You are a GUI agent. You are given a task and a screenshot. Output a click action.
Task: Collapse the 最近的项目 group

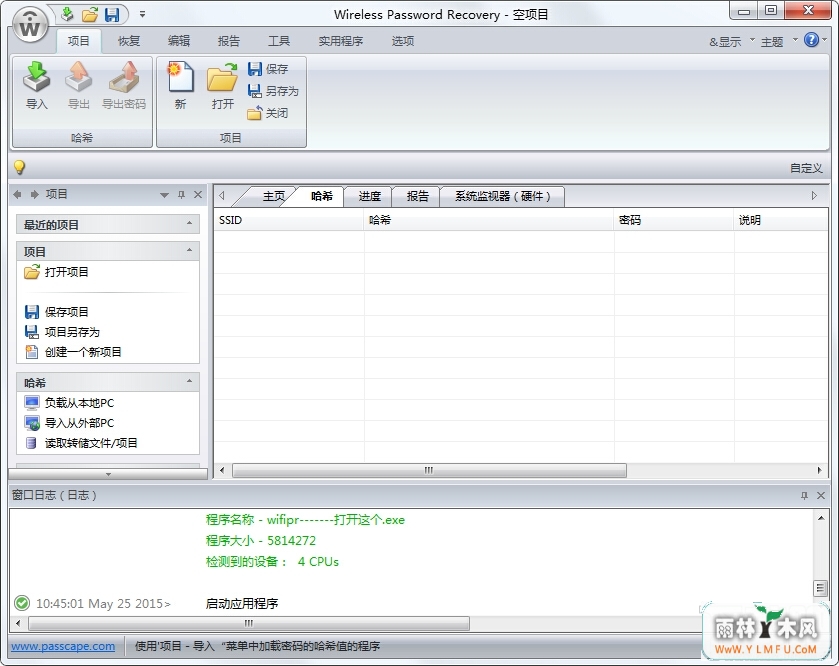tap(189, 223)
